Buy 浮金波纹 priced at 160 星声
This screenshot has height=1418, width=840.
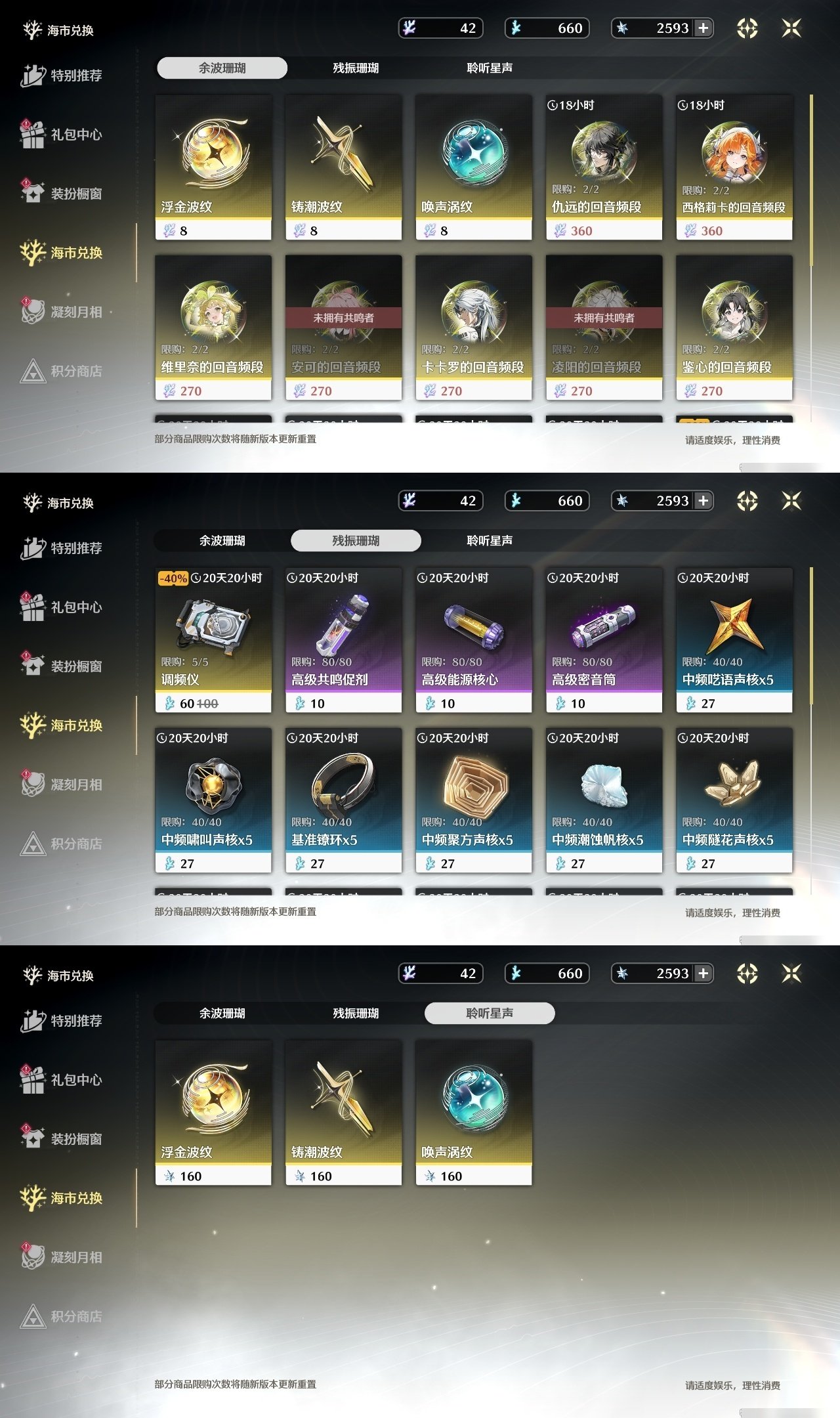(x=213, y=1113)
